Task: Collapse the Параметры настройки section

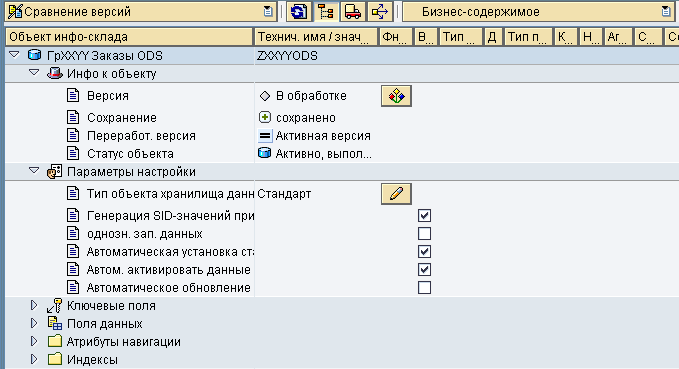Action: 34,171
